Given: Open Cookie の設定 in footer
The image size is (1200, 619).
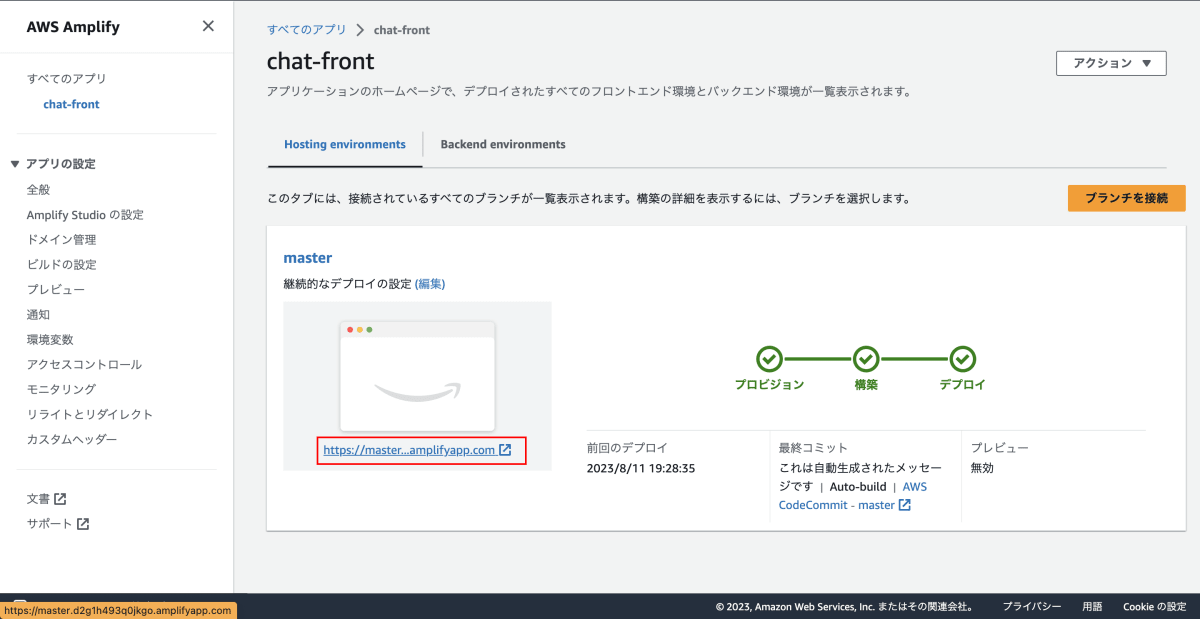Looking at the screenshot, I should pos(1154,606).
